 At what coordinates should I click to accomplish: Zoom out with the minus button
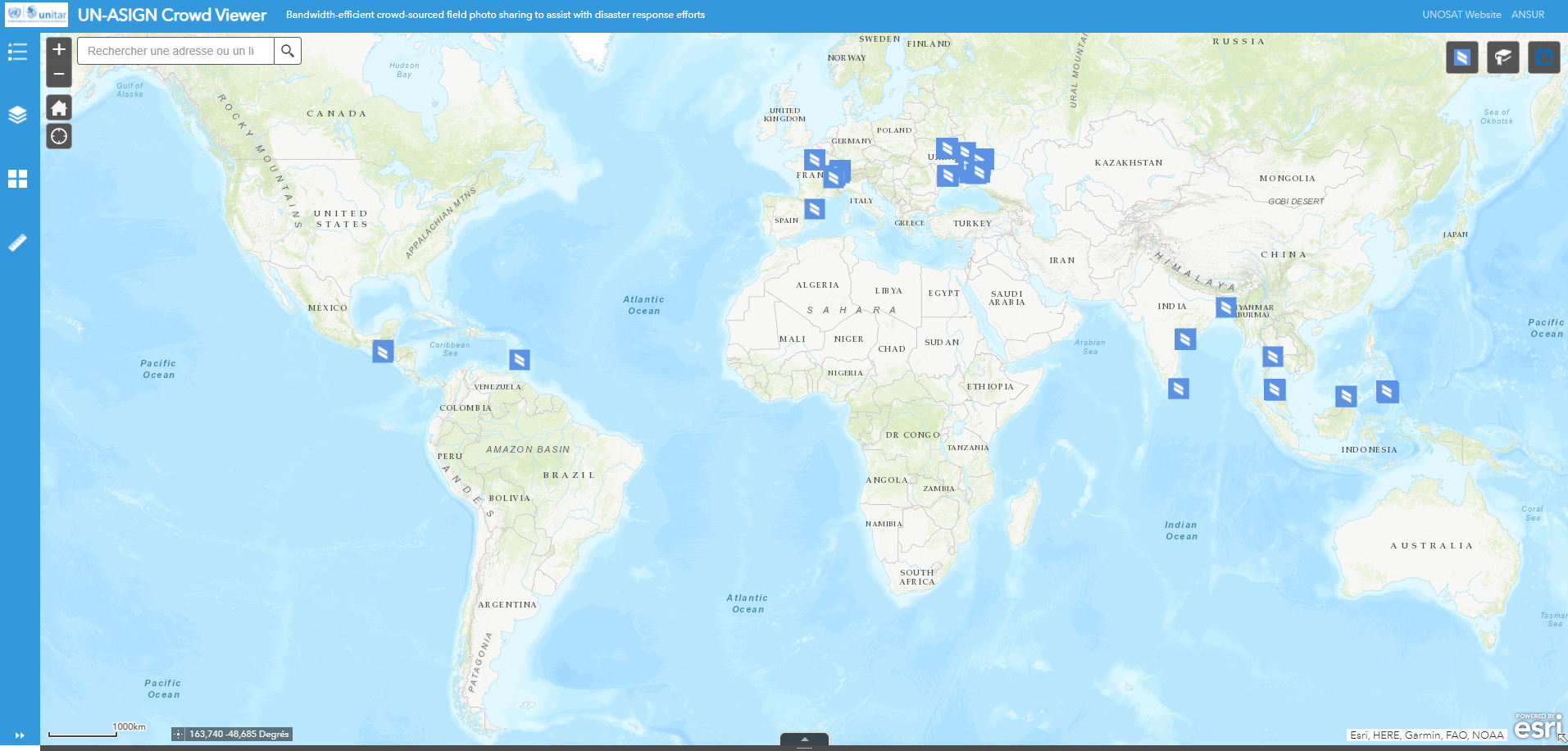coord(59,74)
